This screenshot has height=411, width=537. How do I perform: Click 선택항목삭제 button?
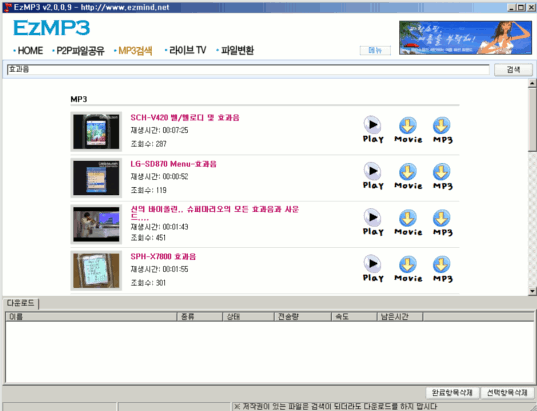[507, 392]
